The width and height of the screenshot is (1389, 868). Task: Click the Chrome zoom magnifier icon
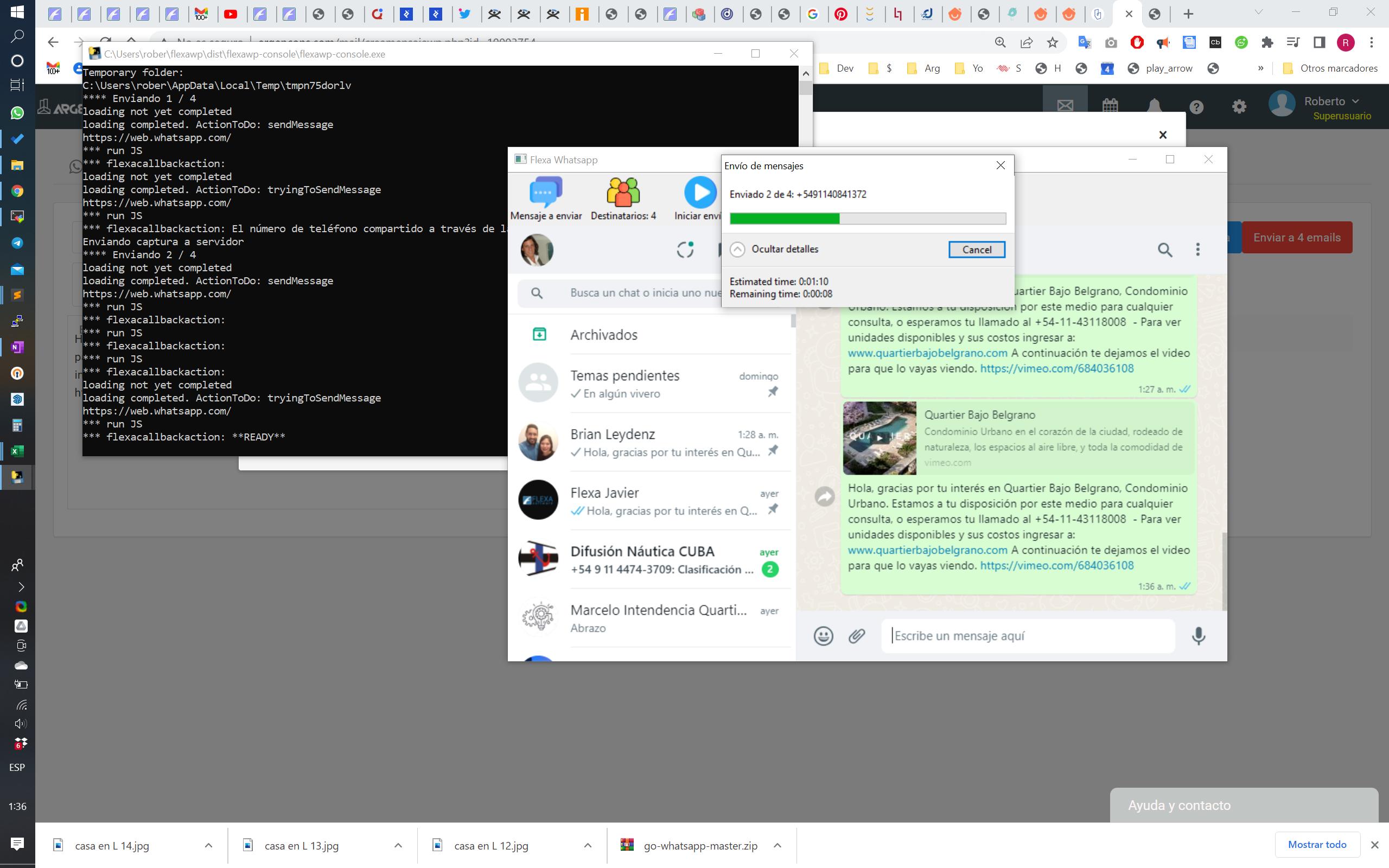pos(1000,42)
